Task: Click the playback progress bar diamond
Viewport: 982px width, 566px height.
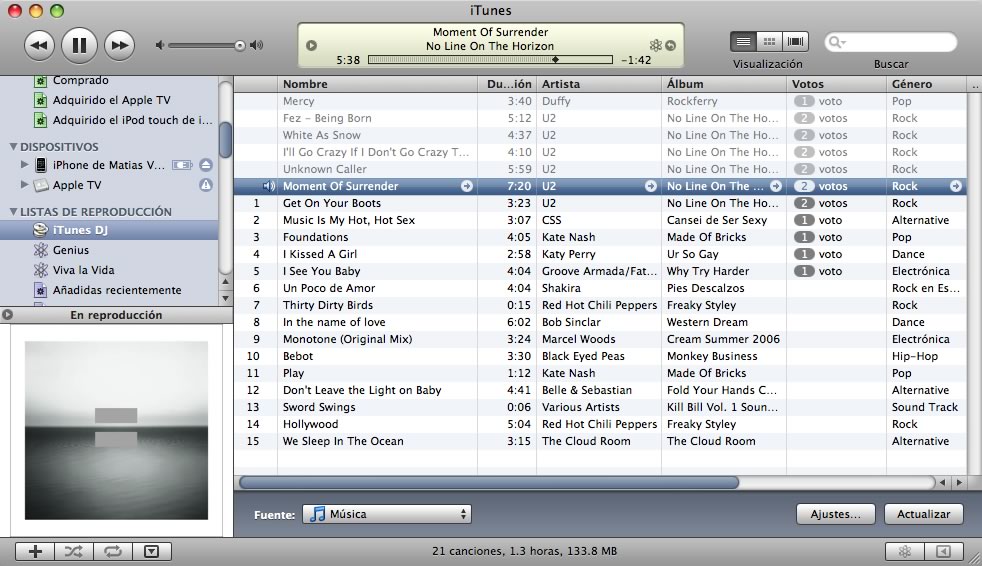Action: [556, 60]
